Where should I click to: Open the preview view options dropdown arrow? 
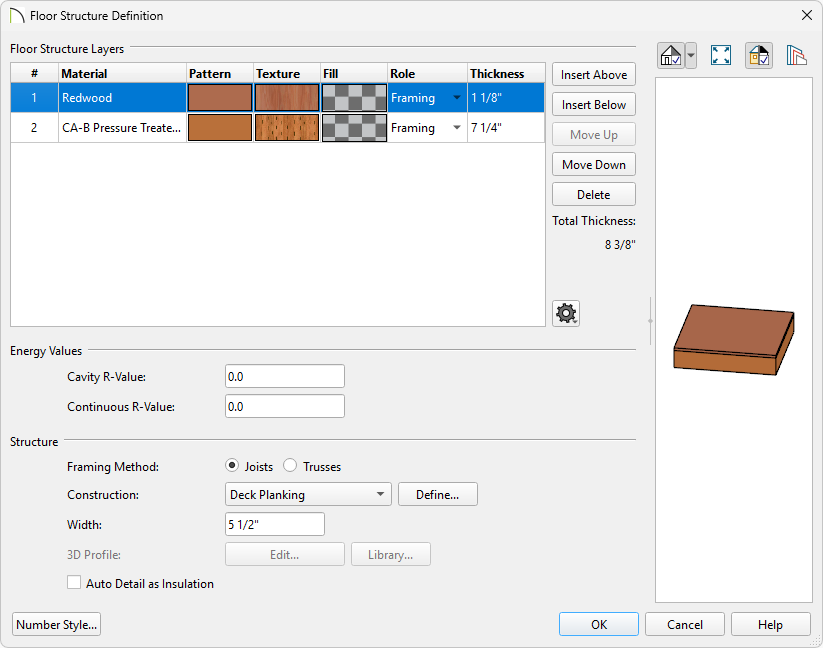(691, 55)
